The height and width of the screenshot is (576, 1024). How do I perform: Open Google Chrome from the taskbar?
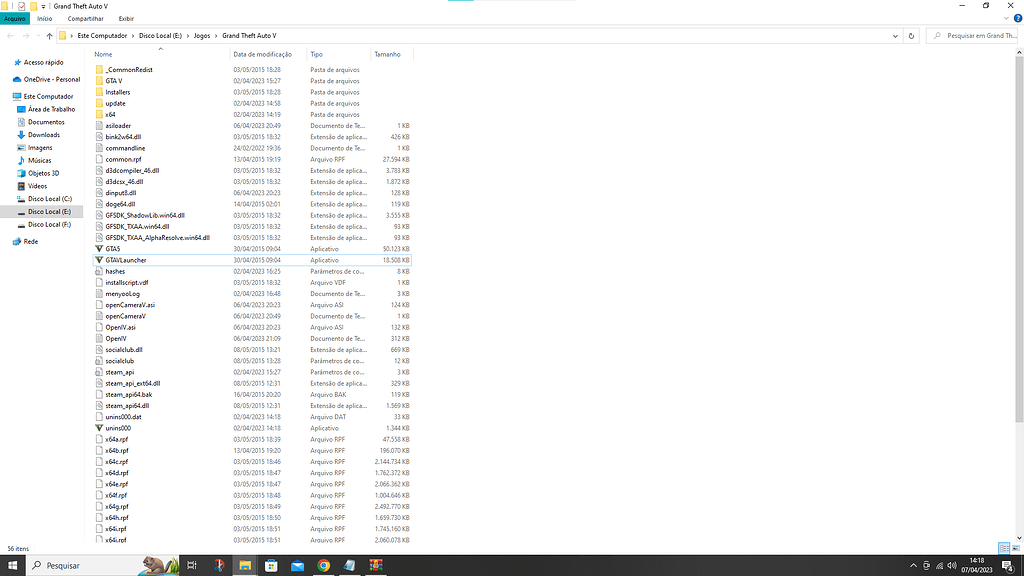pos(323,565)
